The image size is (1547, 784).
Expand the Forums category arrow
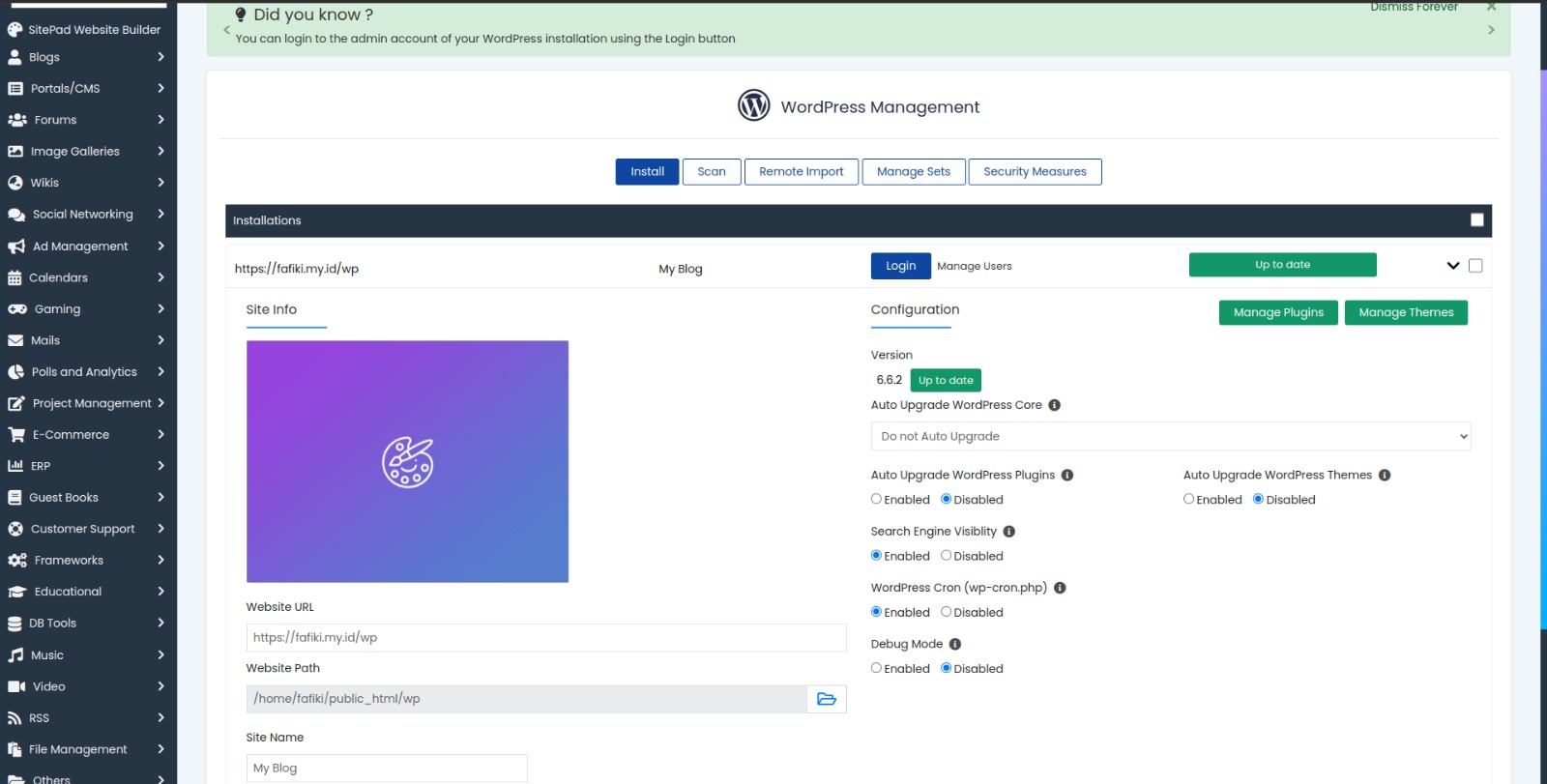coord(161,120)
